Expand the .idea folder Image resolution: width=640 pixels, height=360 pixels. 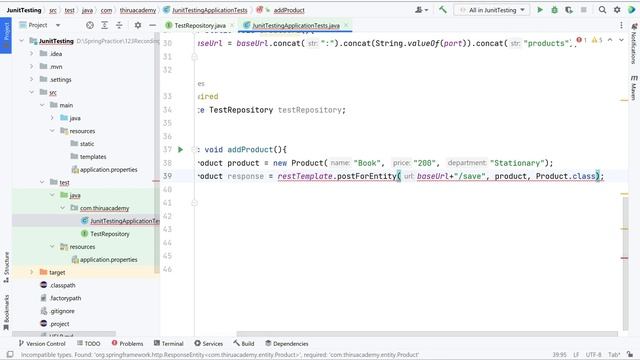31,53
